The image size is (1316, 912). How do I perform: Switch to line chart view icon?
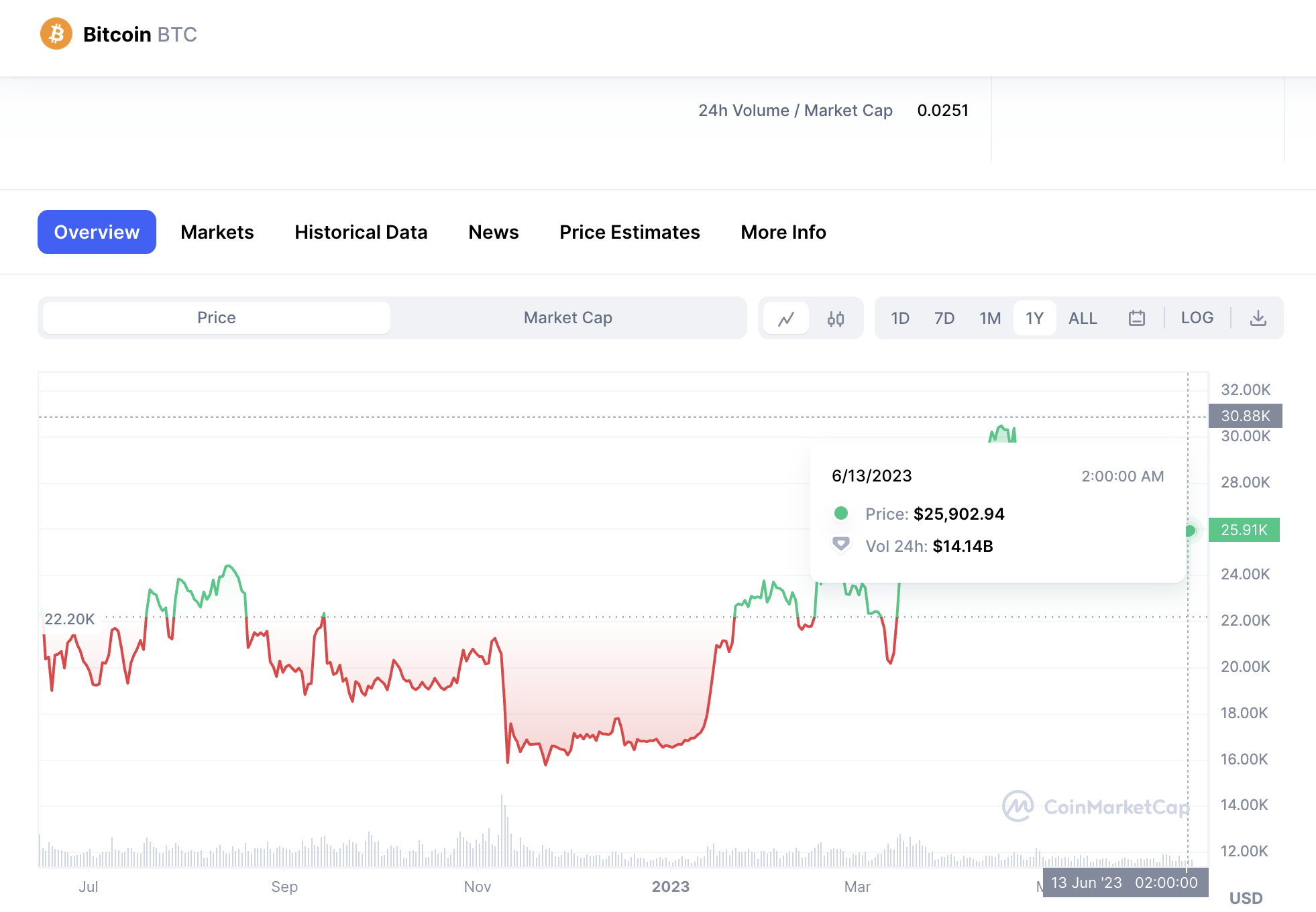pyautogui.click(x=786, y=319)
